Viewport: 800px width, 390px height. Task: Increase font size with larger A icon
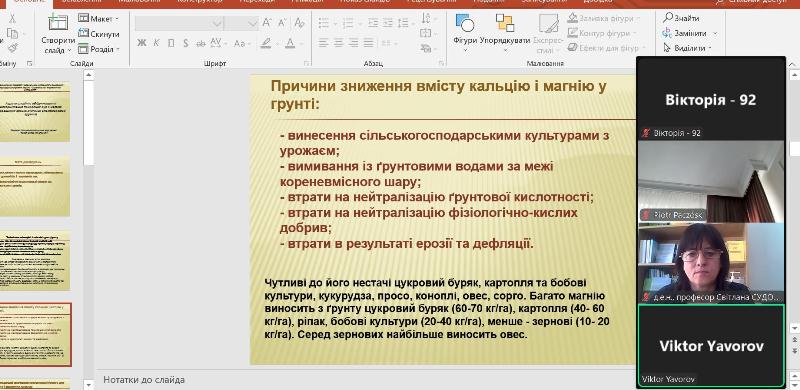pyautogui.click(x=267, y=22)
